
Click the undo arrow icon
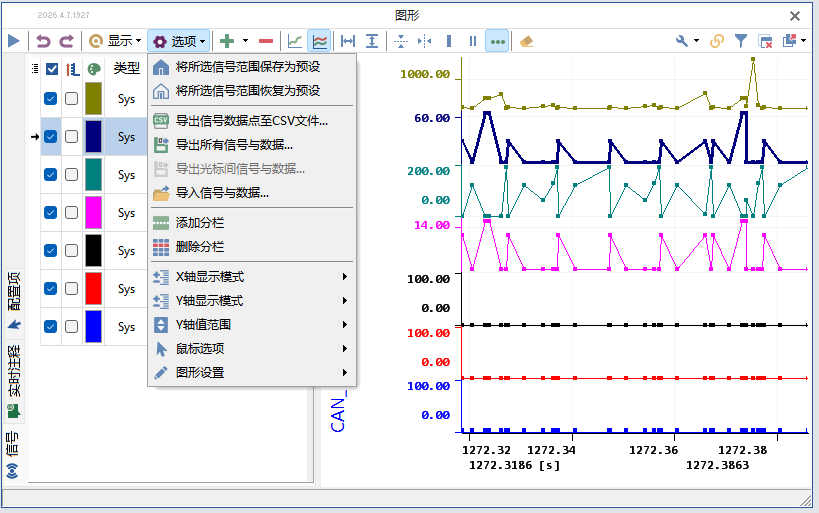point(43,41)
